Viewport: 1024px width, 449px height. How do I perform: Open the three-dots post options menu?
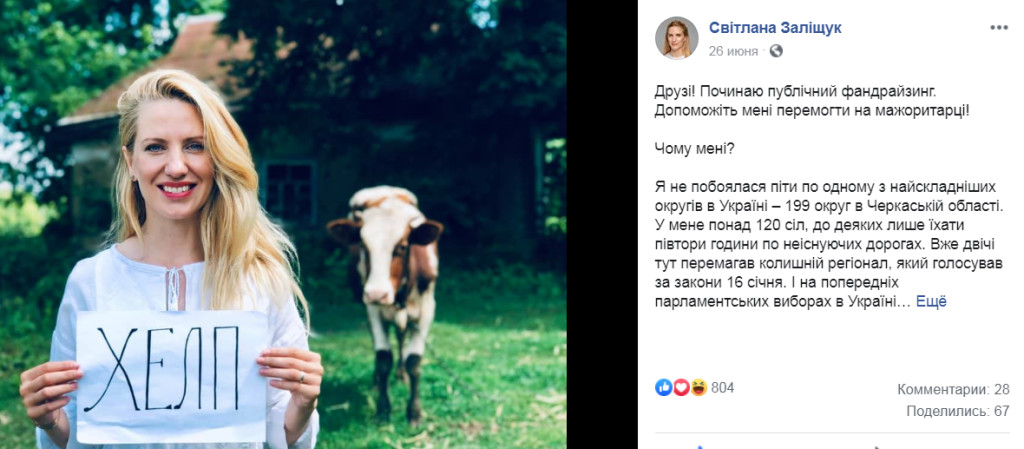999,27
